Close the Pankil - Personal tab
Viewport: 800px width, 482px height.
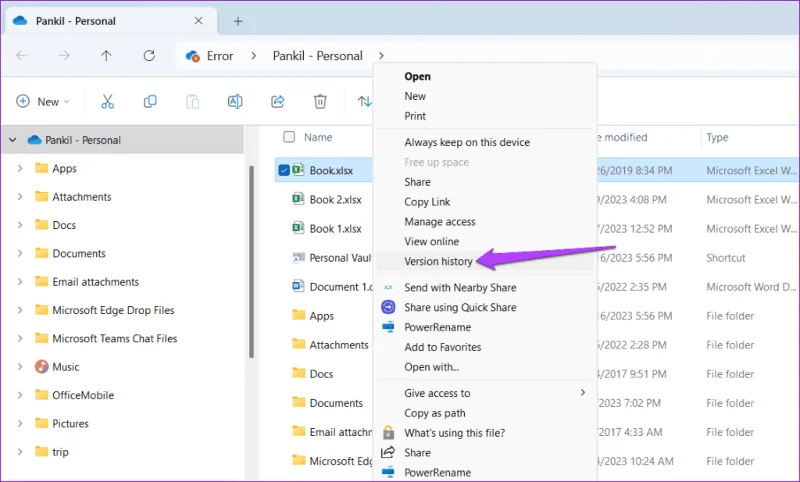198,21
